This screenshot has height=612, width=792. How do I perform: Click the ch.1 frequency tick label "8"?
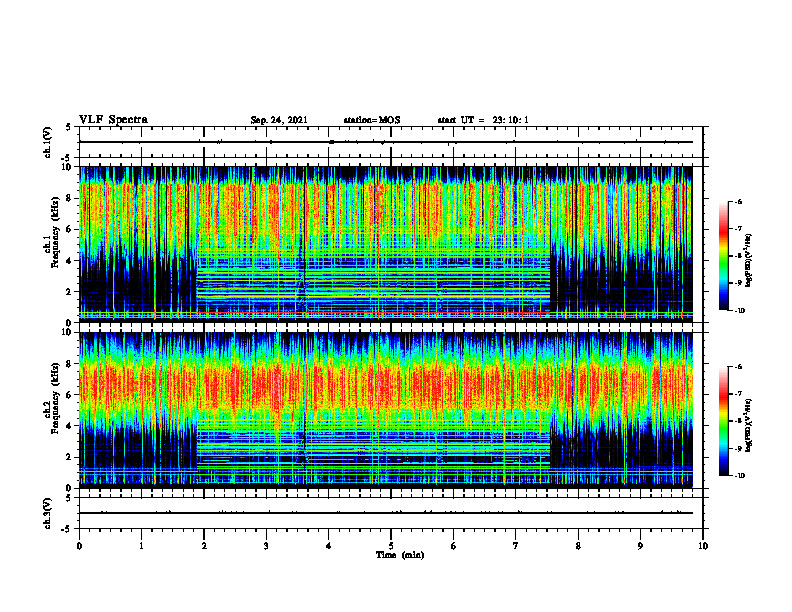pyautogui.click(x=70, y=198)
